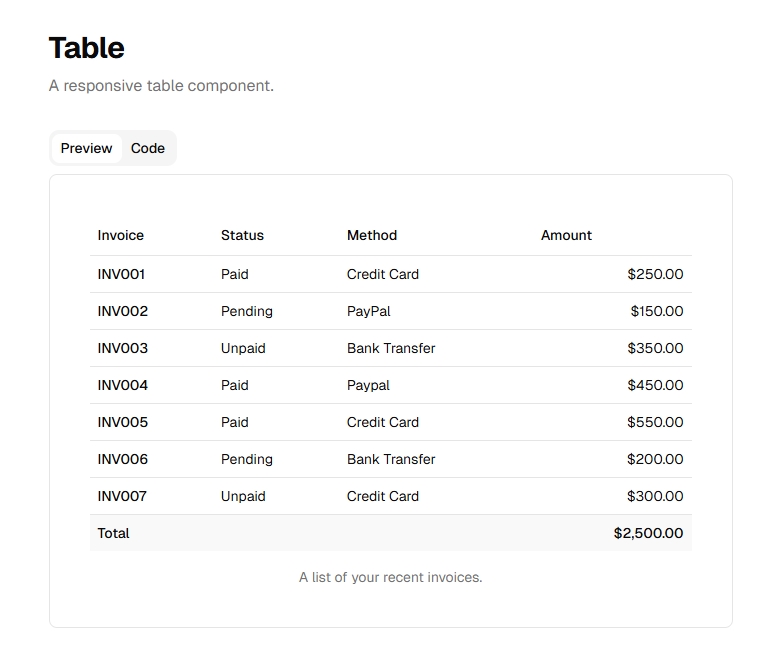Click the Unpaid status of INV003
The height and width of the screenshot is (652, 769).
[243, 348]
